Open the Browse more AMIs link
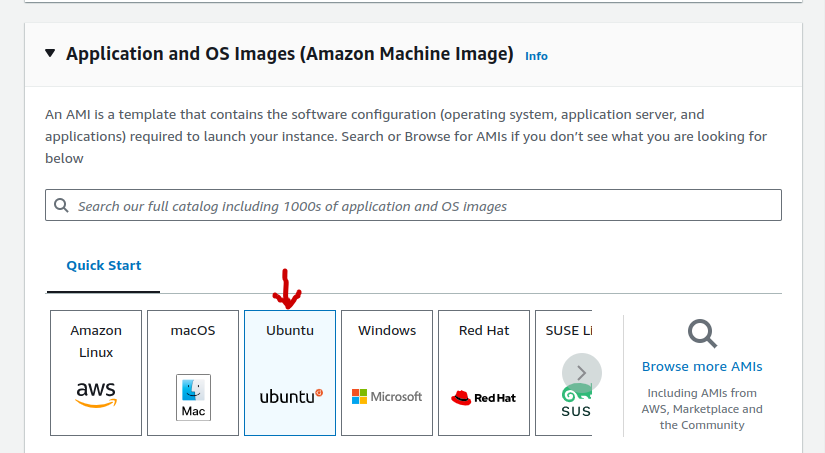The width and height of the screenshot is (825, 453). [x=702, y=366]
